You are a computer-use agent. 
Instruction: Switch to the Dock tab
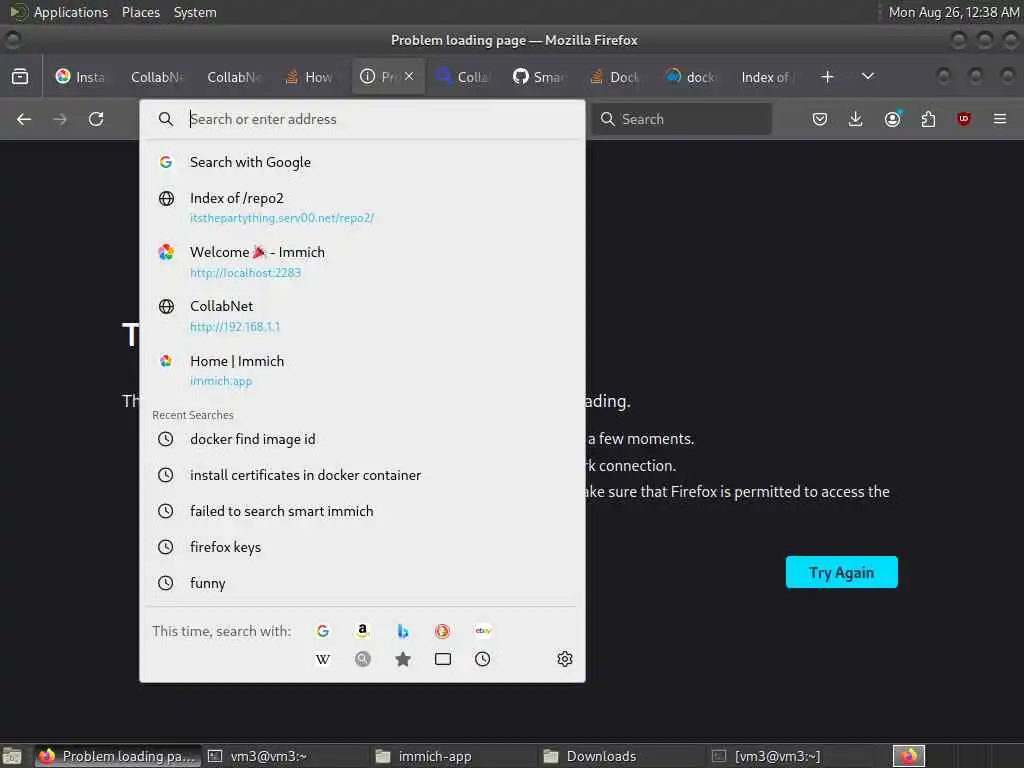[x=616, y=76]
